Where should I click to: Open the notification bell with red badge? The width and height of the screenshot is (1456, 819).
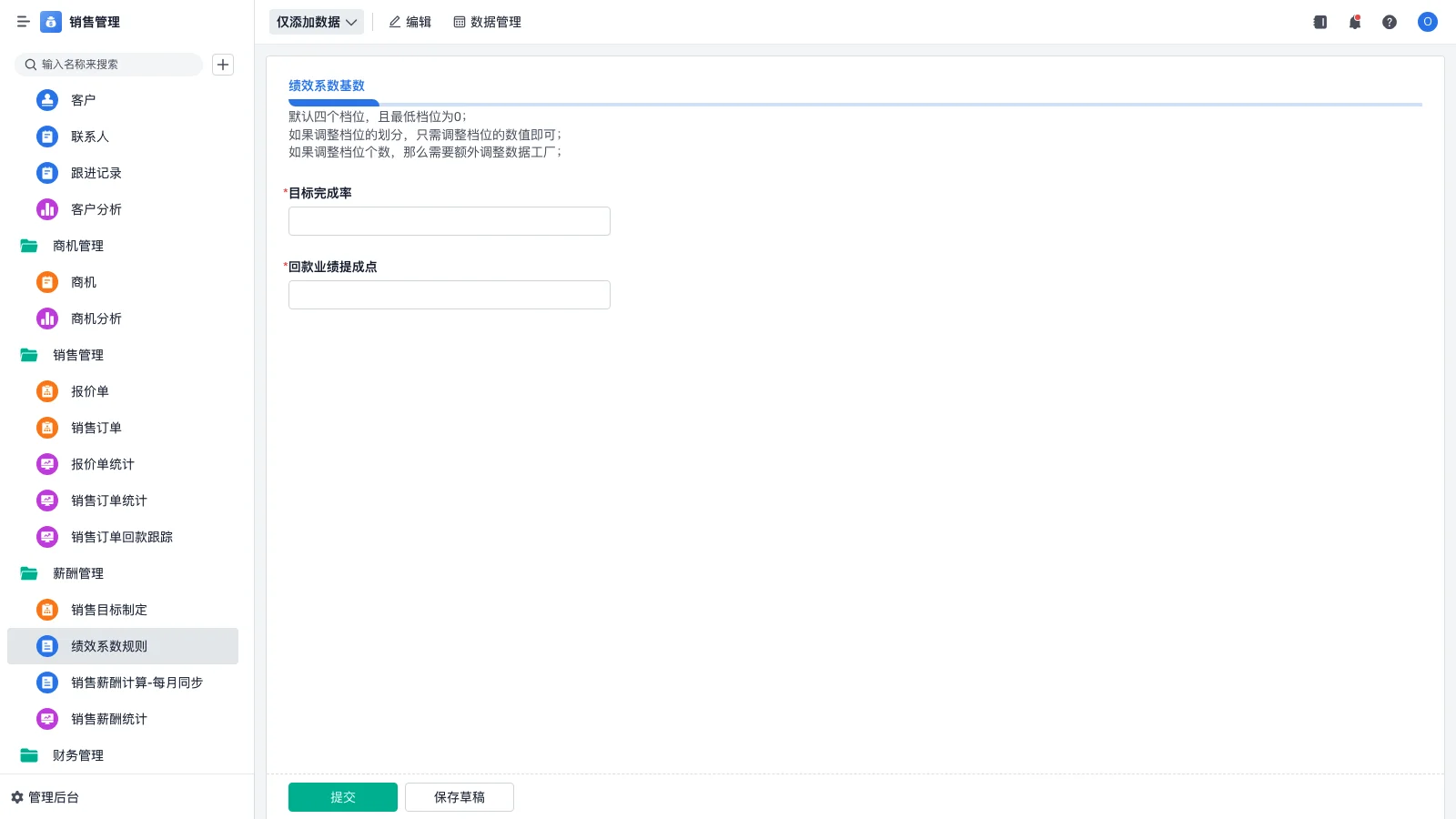click(1354, 22)
